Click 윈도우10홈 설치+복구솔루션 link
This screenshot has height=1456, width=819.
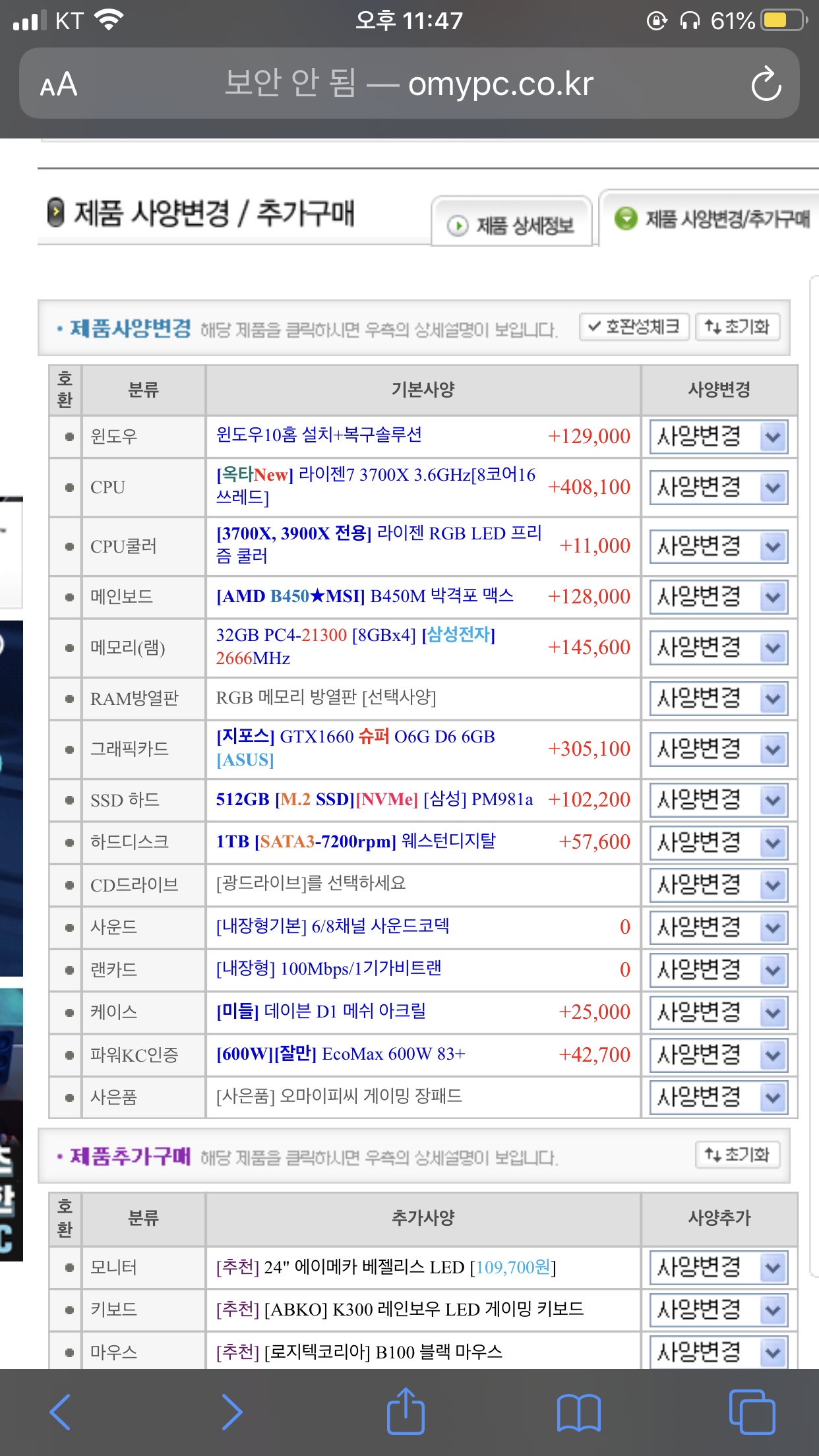click(x=319, y=435)
